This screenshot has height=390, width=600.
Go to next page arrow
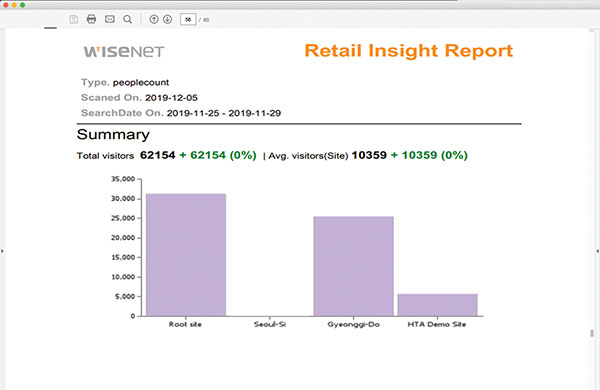pos(168,19)
